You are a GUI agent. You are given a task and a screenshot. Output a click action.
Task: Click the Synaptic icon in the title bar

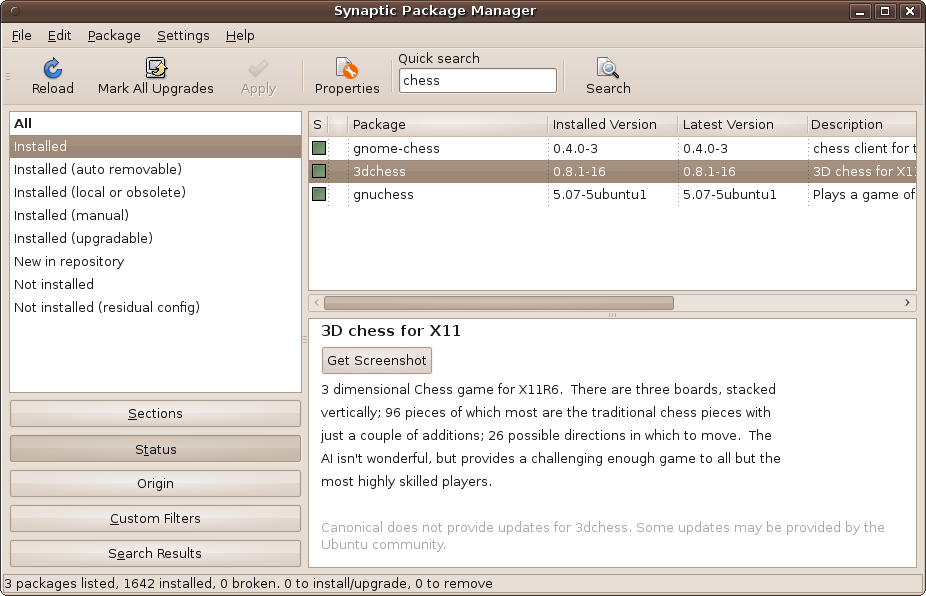point(12,10)
